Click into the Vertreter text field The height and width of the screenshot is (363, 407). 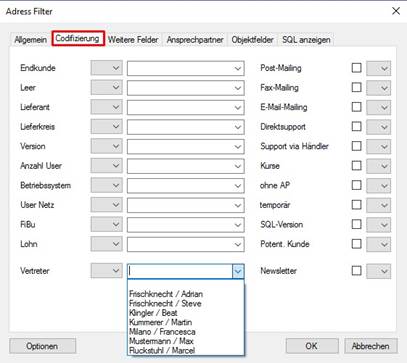[180, 271]
